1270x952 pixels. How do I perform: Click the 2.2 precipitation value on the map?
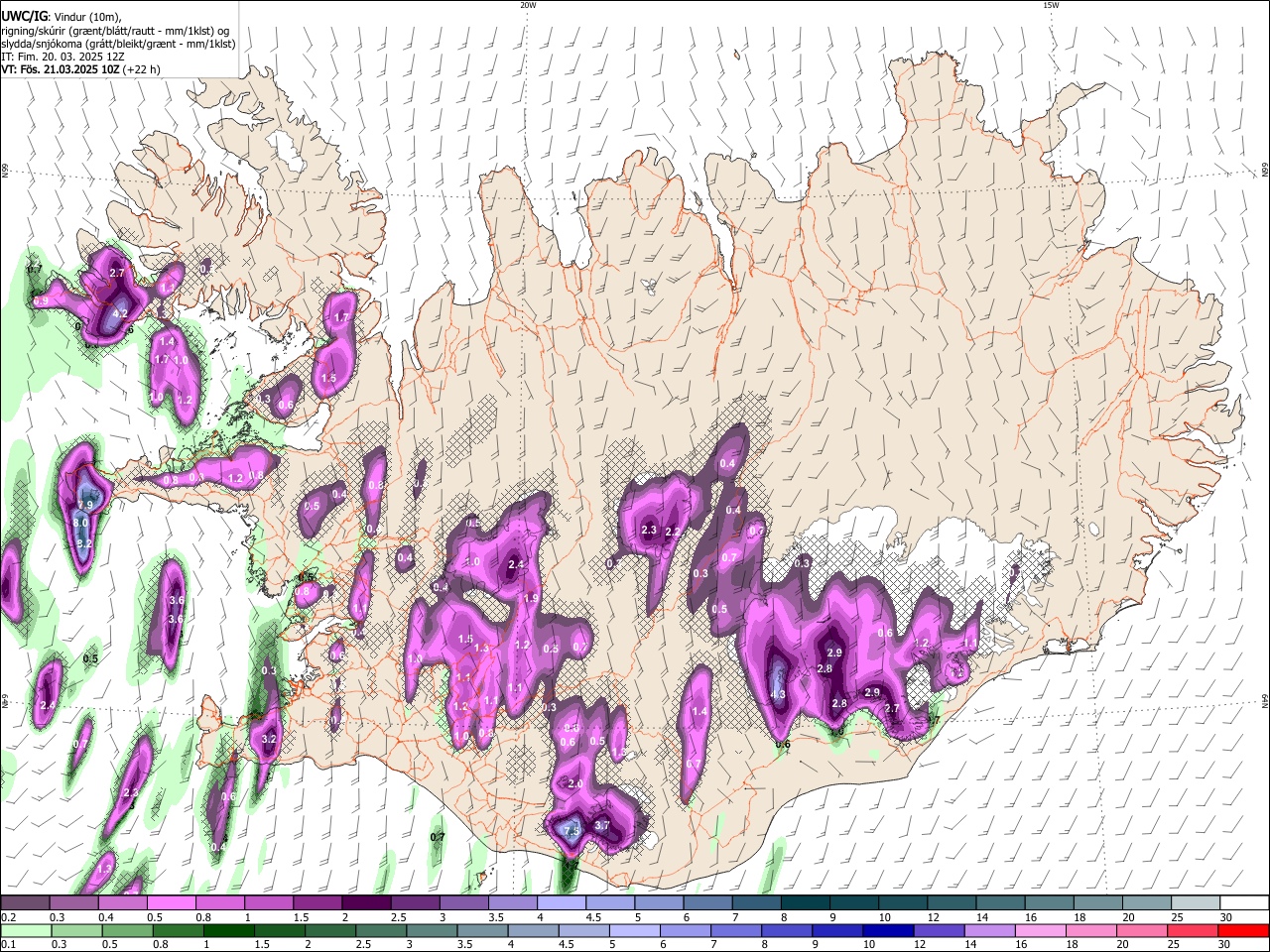tap(672, 532)
